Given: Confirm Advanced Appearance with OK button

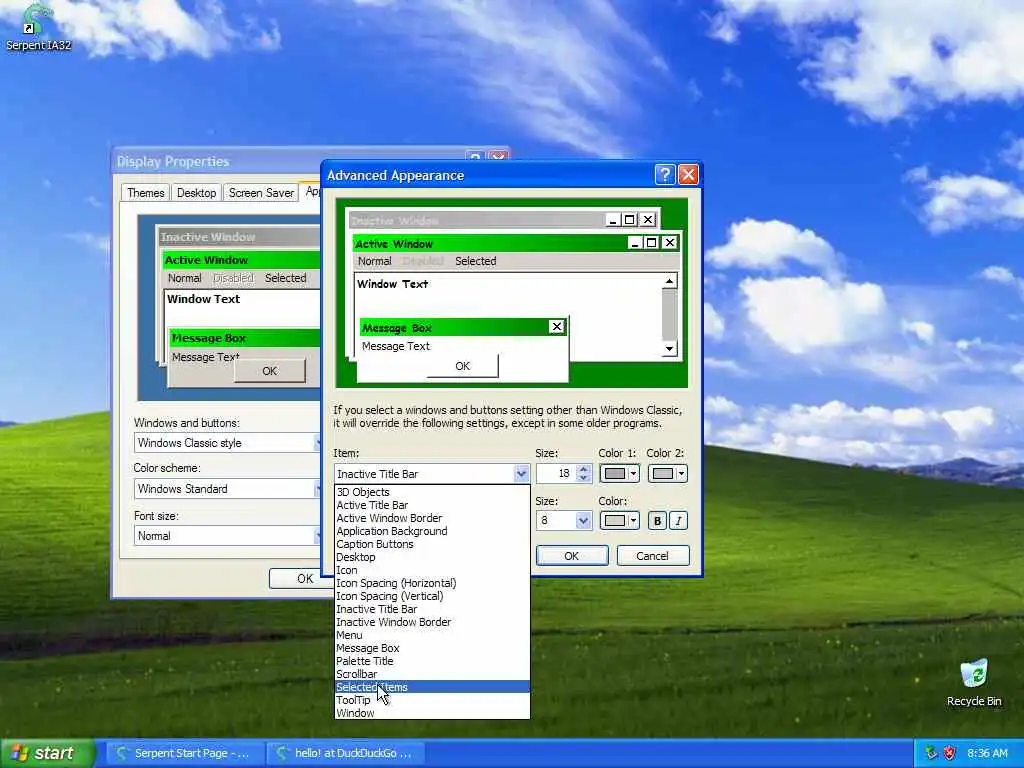Looking at the screenshot, I should (x=571, y=556).
